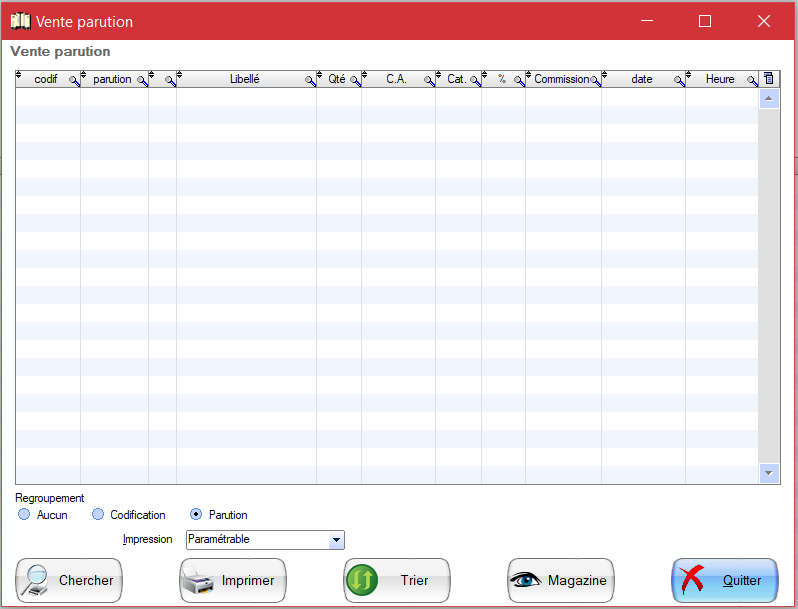This screenshot has width=798, height=609.
Task: Click the search icon in date column
Action: tap(679, 81)
